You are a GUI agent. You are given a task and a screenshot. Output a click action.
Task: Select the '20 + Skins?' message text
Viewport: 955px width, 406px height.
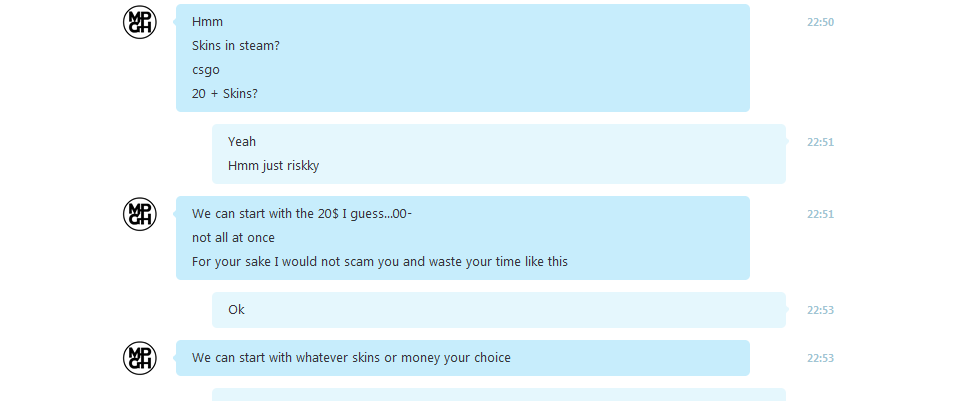pos(225,94)
